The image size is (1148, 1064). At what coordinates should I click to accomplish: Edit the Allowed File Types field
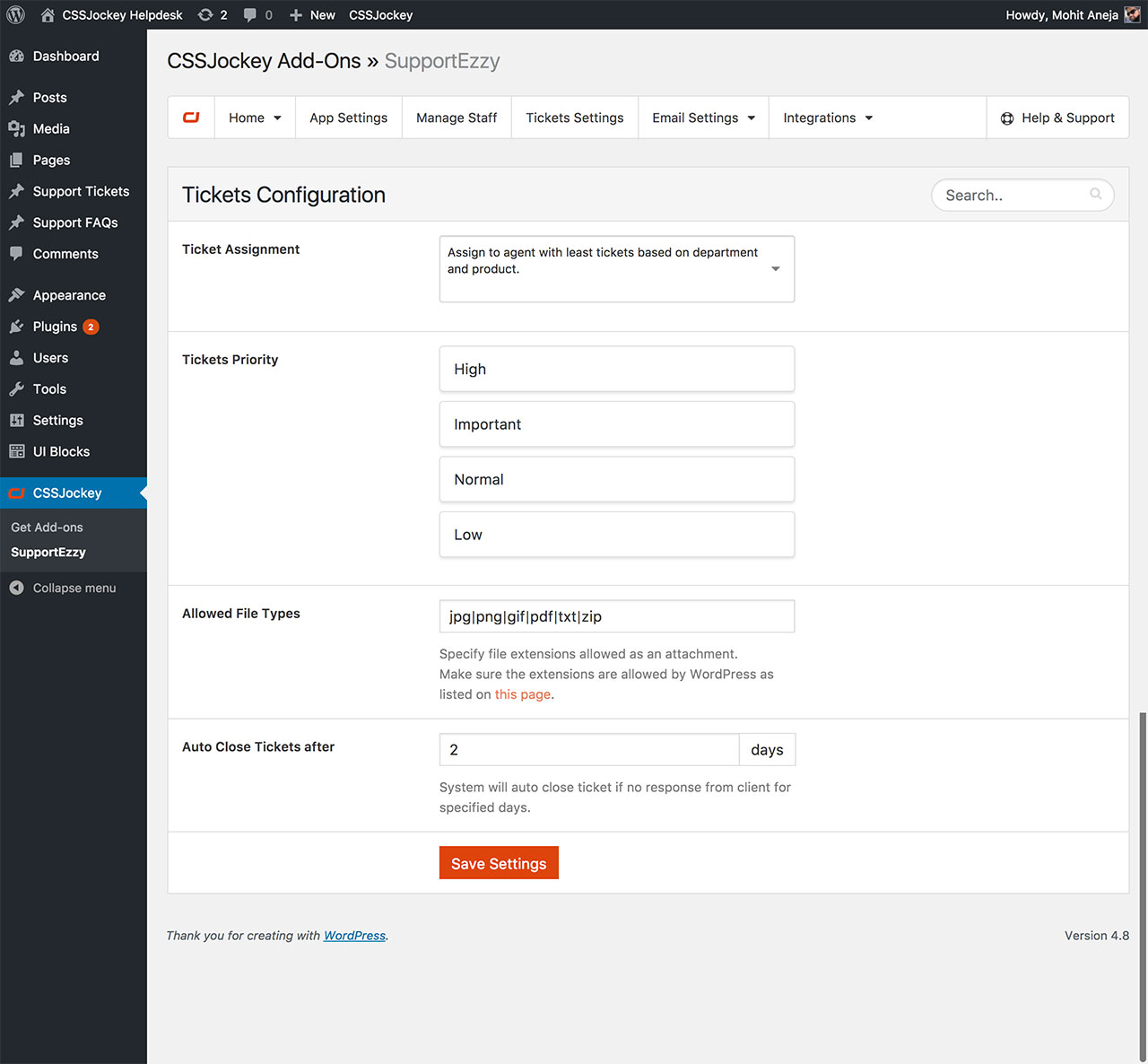[617, 616]
